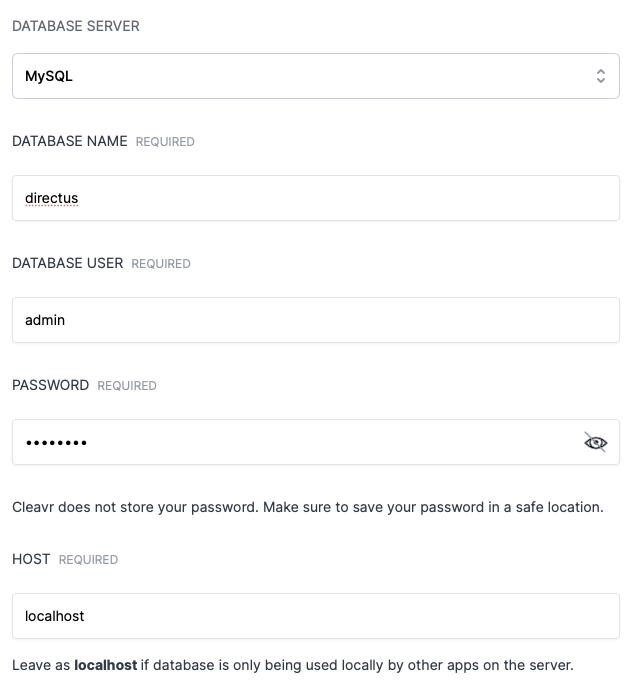The width and height of the screenshot is (638, 697).
Task: Click the masked password dots
Action: pyautogui.click(x=56, y=443)
